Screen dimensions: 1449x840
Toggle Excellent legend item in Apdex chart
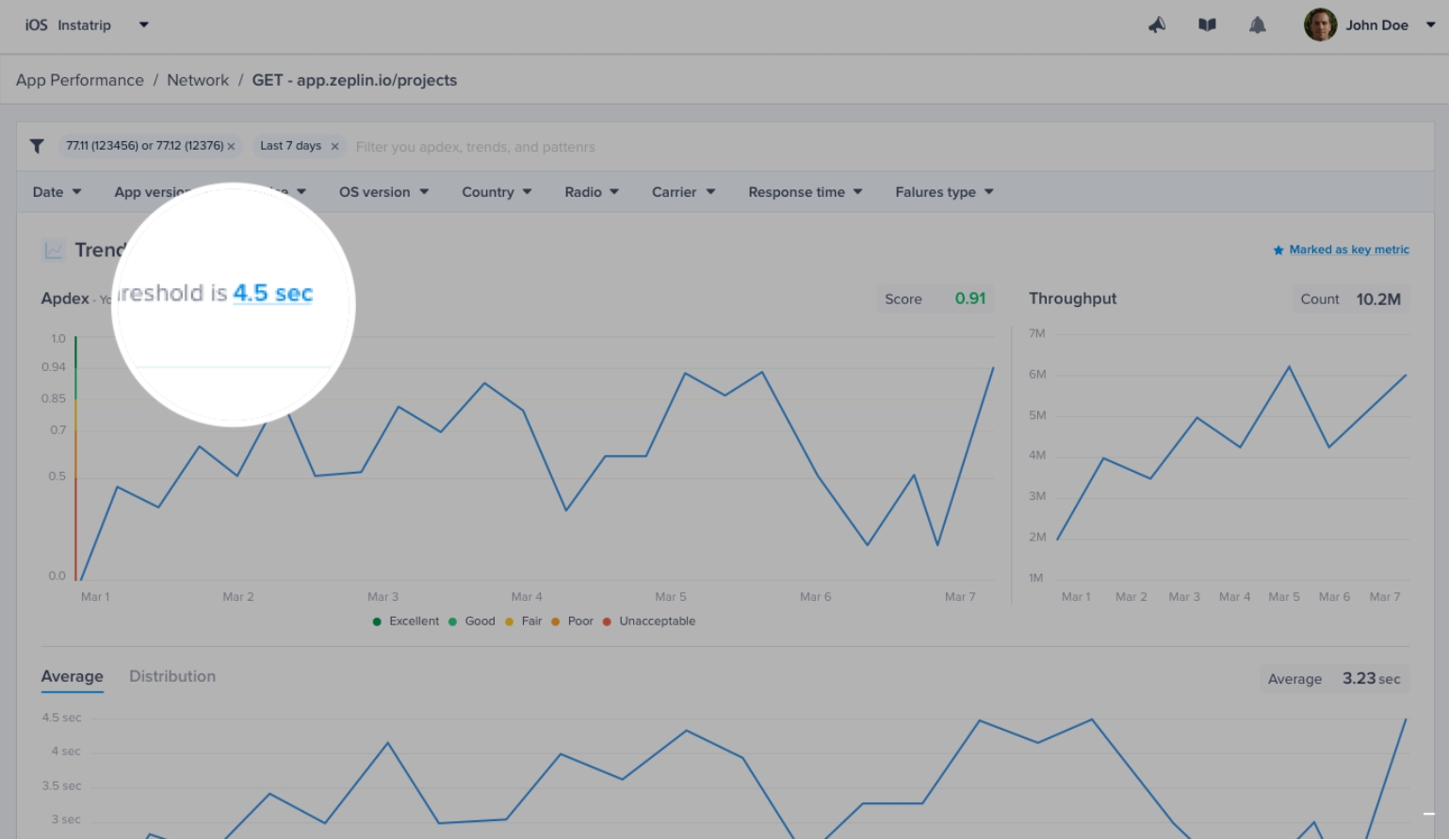point(406,622)
